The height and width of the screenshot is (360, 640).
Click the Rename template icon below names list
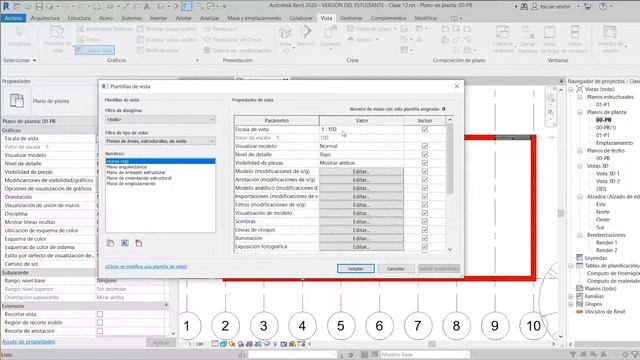tap(125, 243)
